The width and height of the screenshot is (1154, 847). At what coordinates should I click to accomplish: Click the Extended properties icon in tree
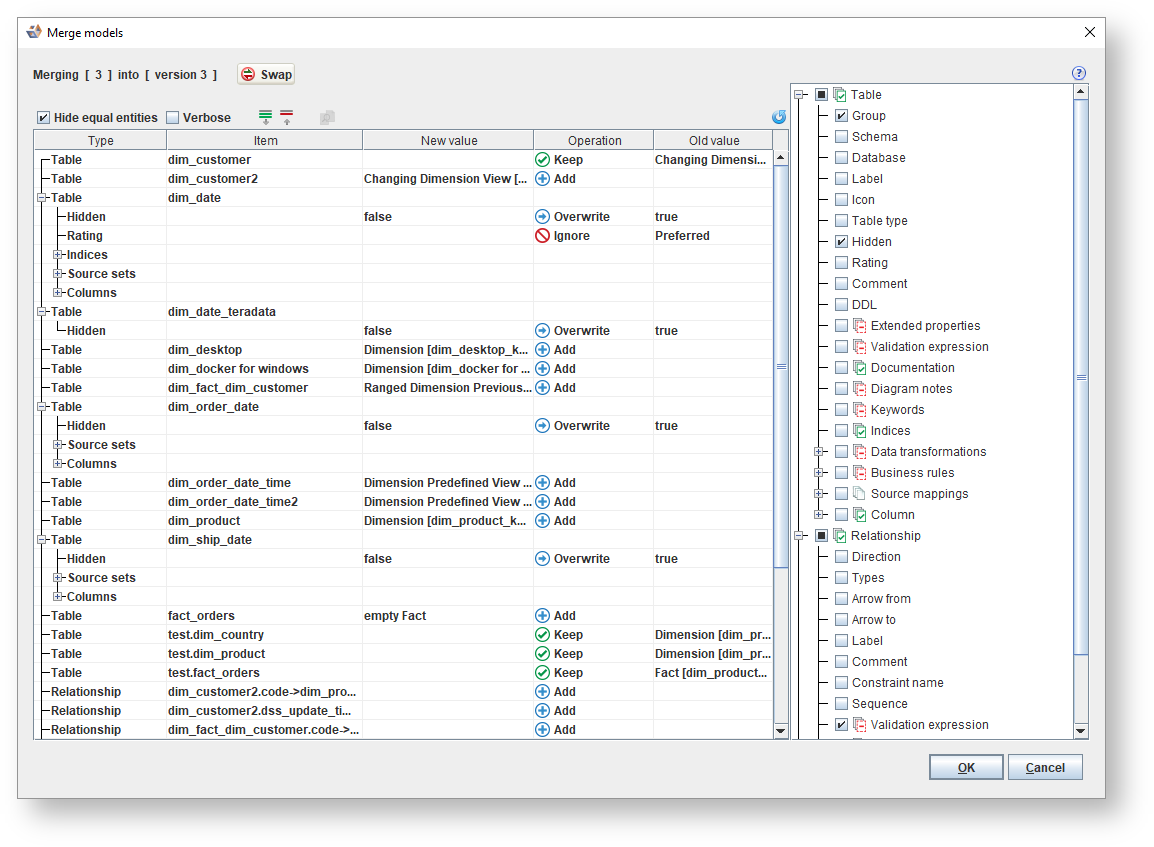pos(859,325)
